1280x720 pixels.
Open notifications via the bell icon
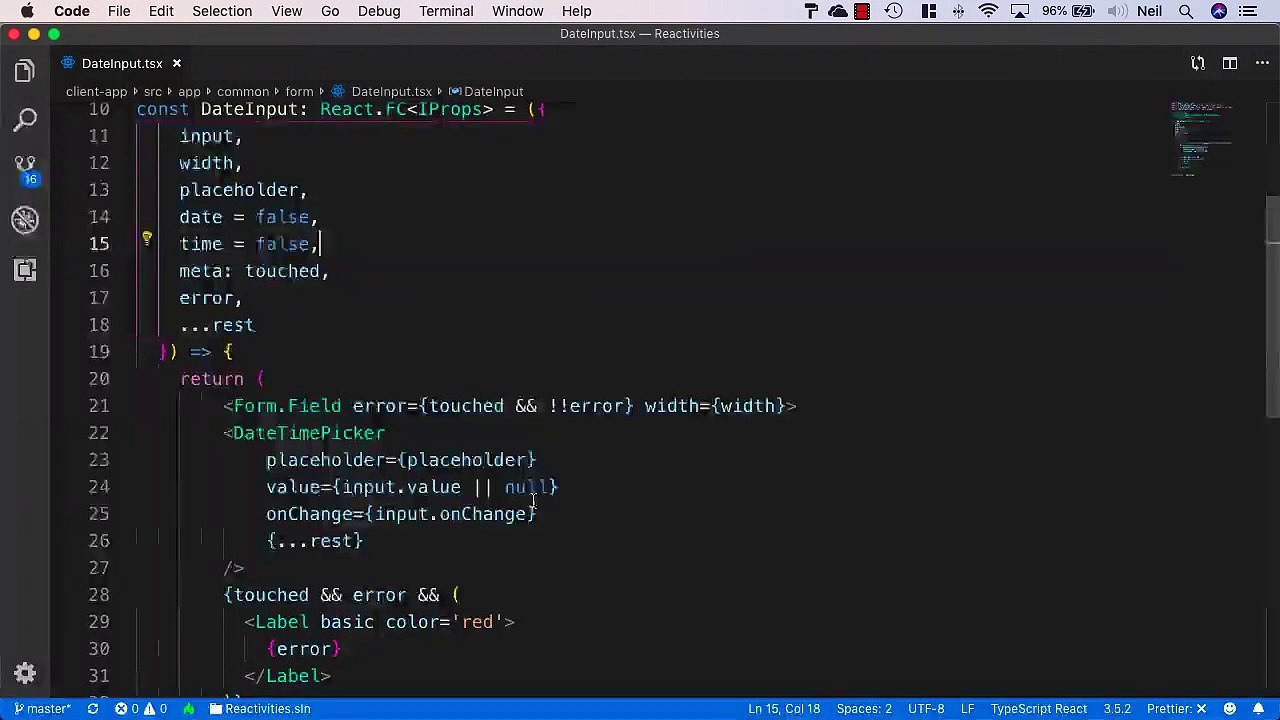(1258, 709)
